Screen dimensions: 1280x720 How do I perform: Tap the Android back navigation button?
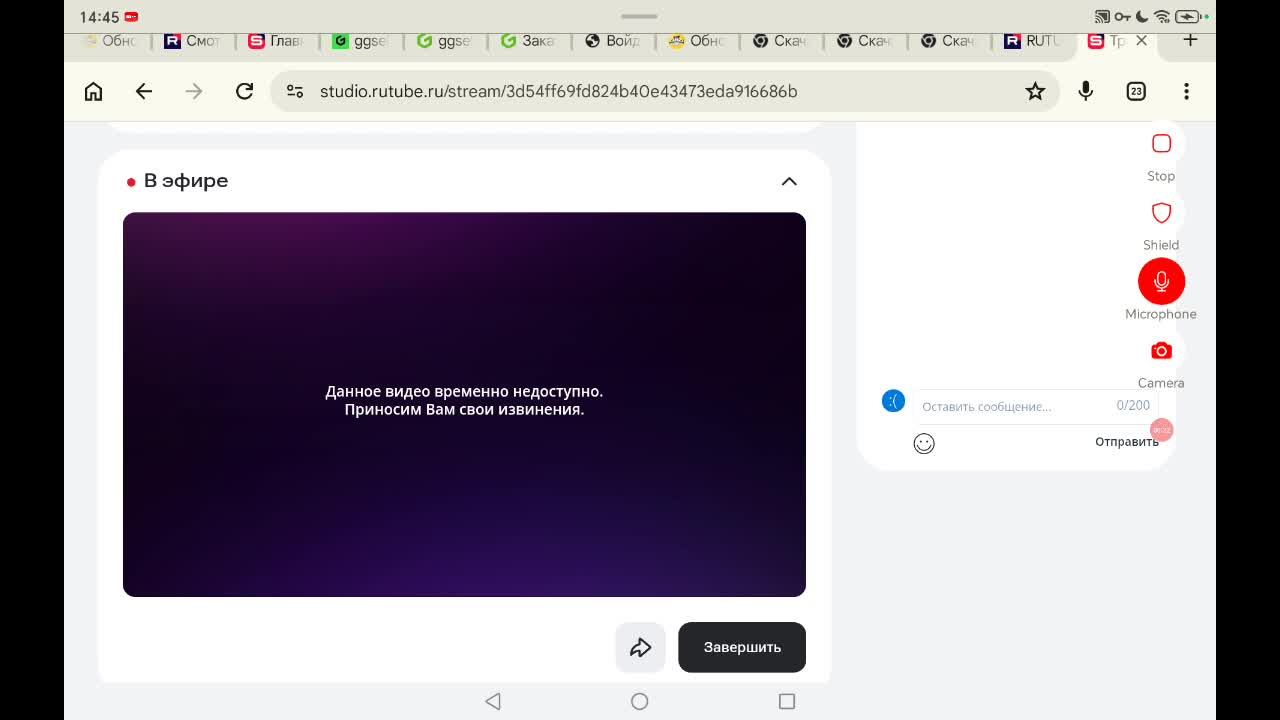click(492, 701)
